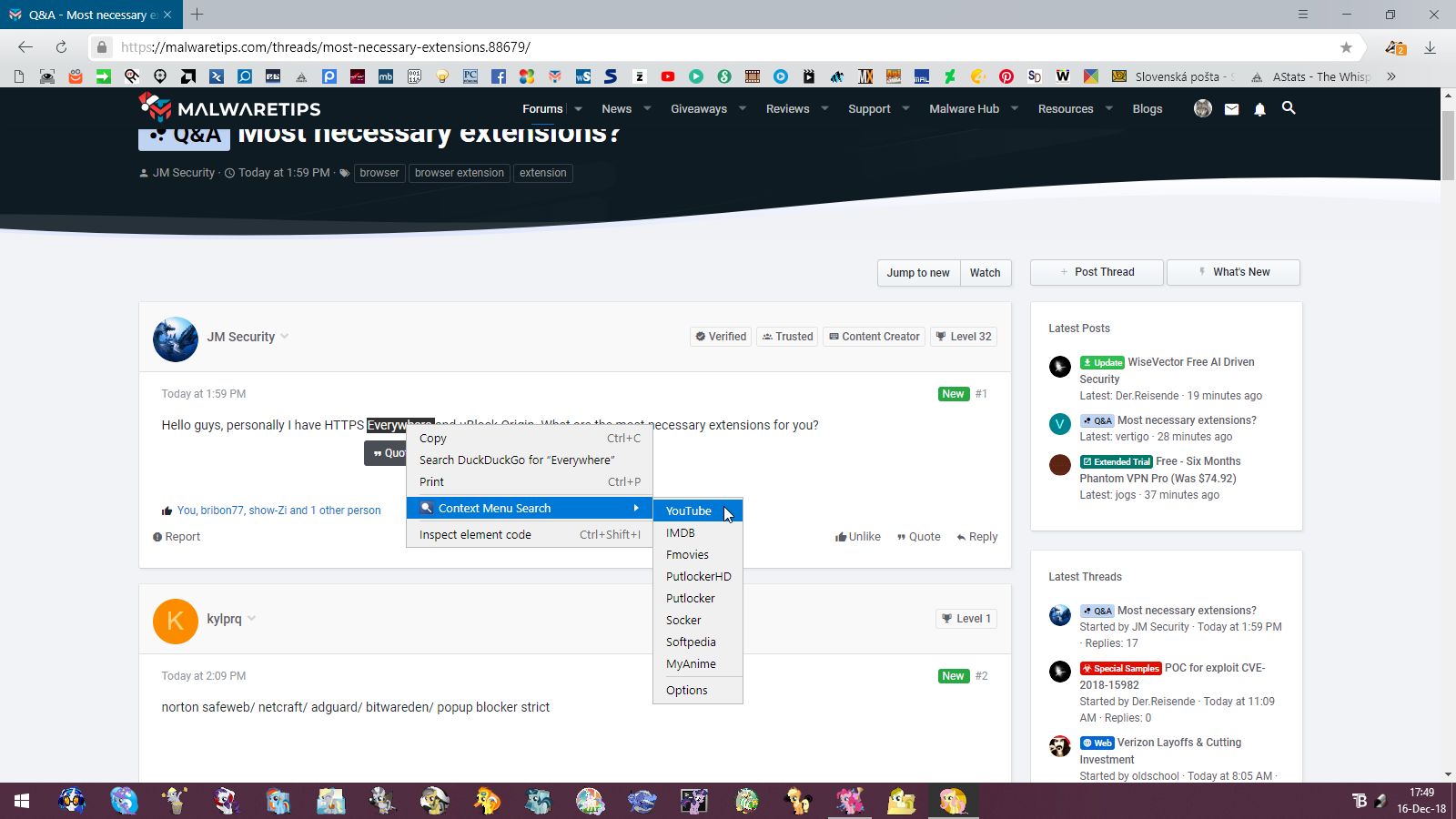Report JM Security's post

pyautogui.click(x=177, y=537)
